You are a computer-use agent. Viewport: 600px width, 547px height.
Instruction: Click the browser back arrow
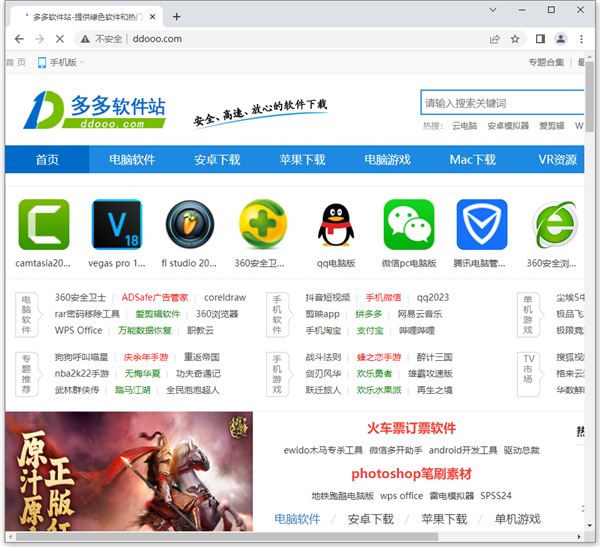pyautogui.click(x=19, y=39)
